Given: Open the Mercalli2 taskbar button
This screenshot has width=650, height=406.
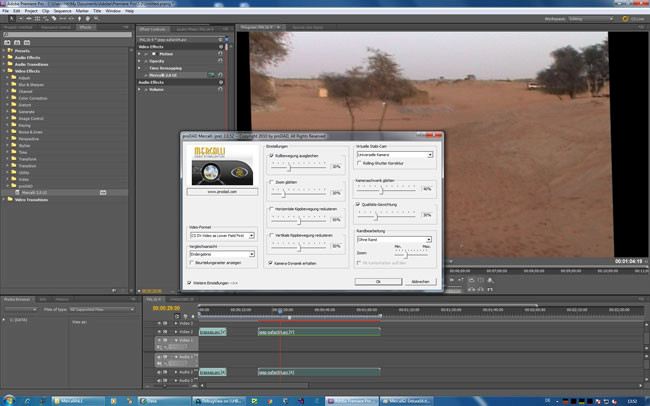Looking at the screenshot, I should click(406, 401).
